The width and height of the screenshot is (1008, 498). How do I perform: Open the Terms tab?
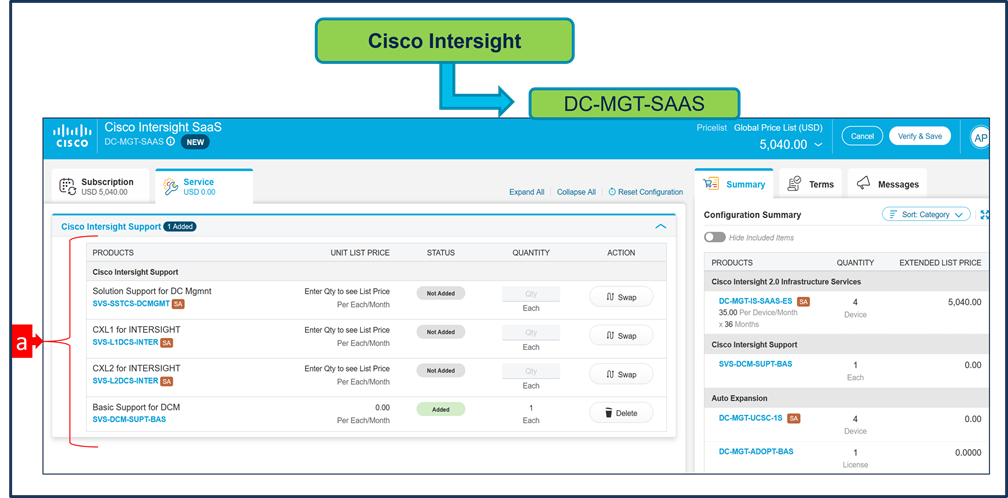point(811,184)
